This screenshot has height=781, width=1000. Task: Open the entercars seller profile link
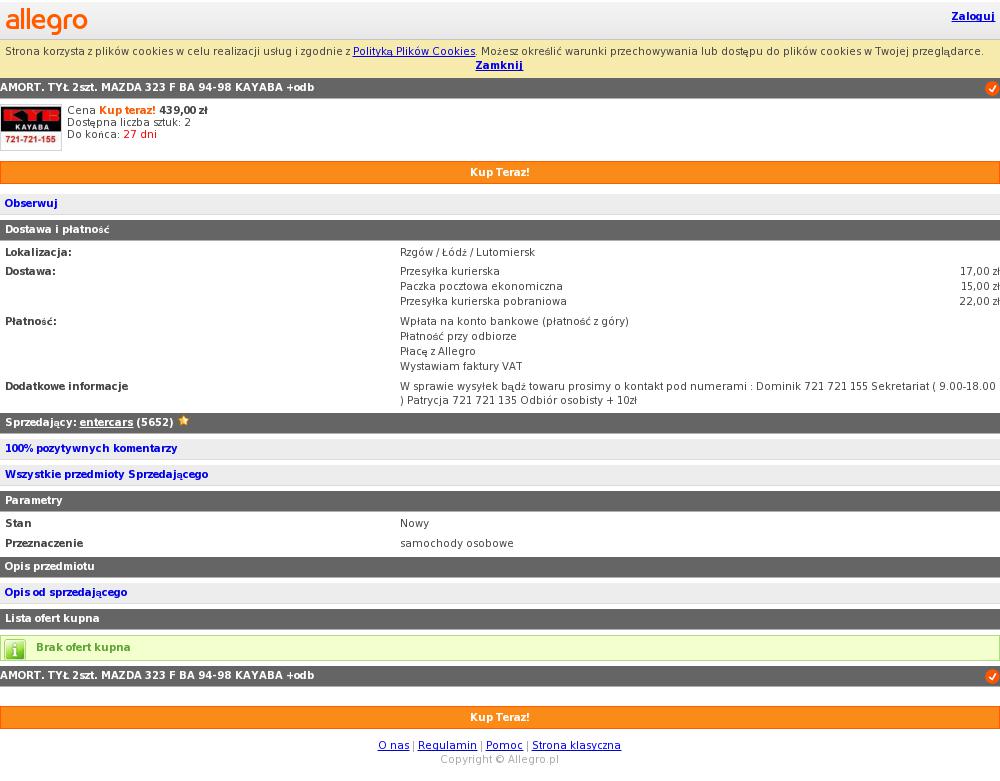[106, 422]
